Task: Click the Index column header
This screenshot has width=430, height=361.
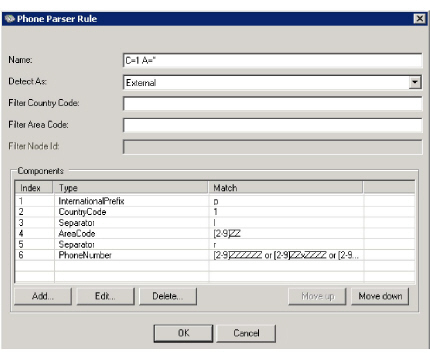Action: [34, 188]
